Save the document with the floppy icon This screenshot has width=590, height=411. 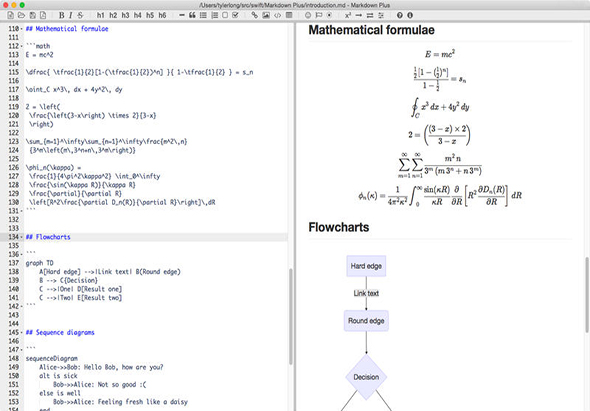click(32, 15)
